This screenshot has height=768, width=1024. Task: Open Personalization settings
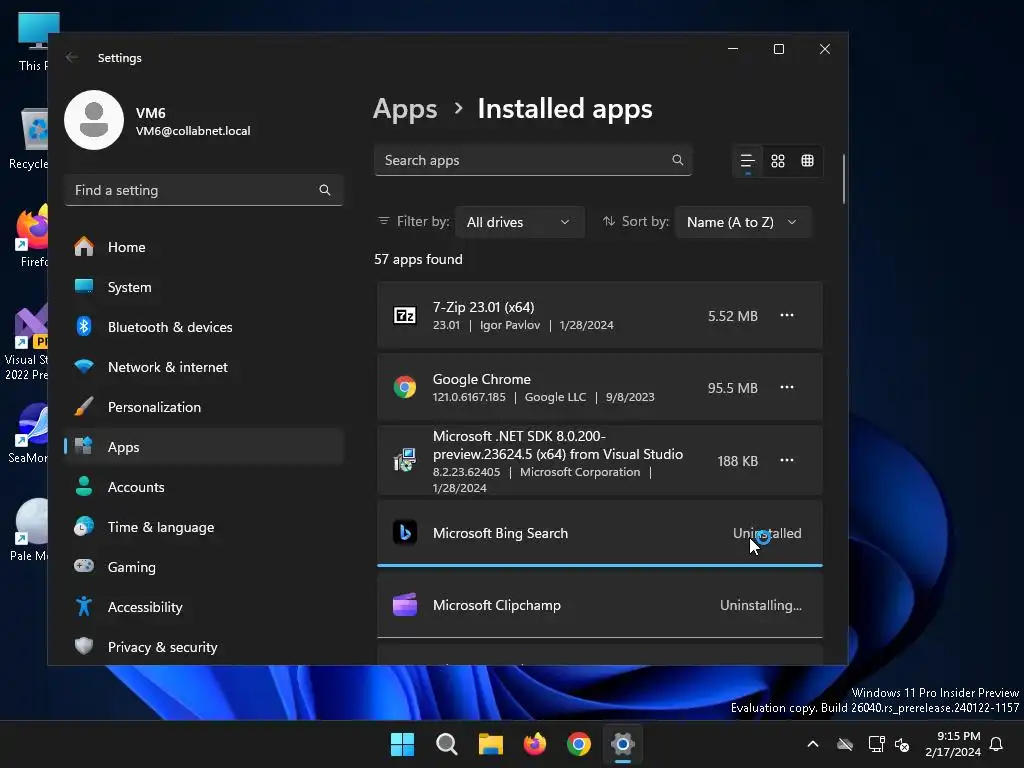(x=204, y=407)
